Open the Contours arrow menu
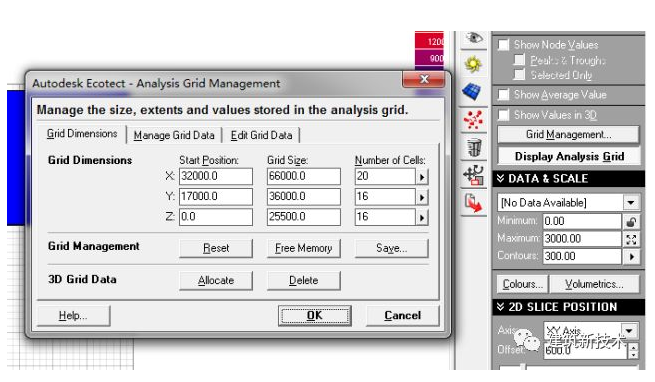Viewport: 655px width, 382px height. [631, 256]
